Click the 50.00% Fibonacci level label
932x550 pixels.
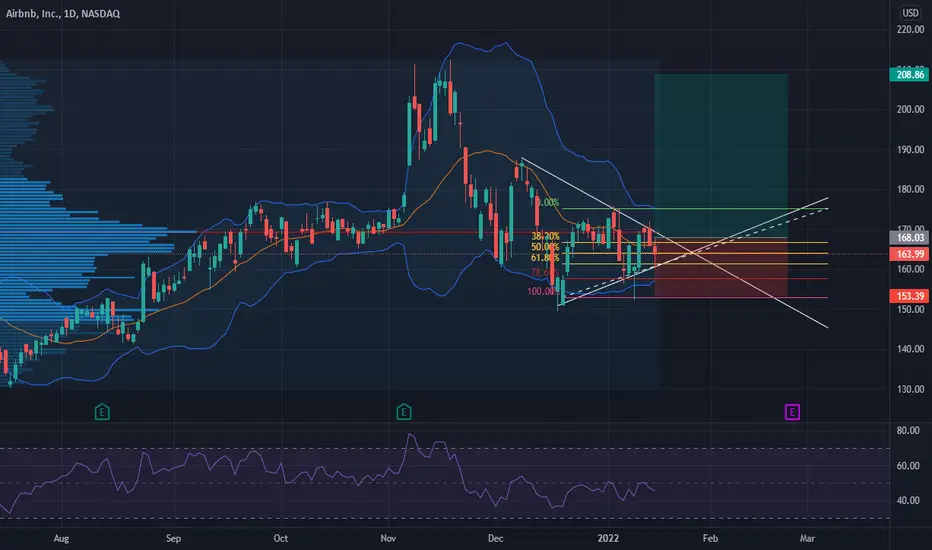(x=545, y=247)
